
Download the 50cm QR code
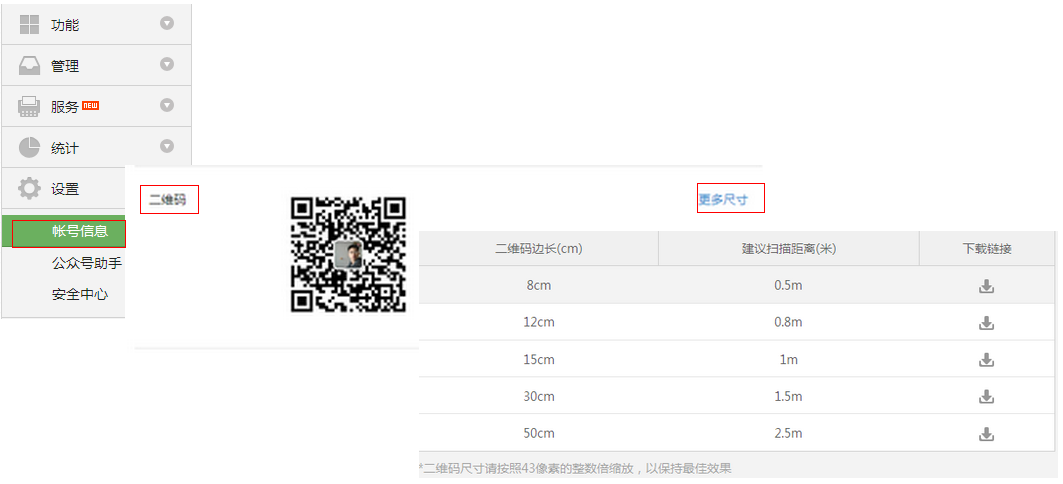pyautogui.click(x=986, y=434)
